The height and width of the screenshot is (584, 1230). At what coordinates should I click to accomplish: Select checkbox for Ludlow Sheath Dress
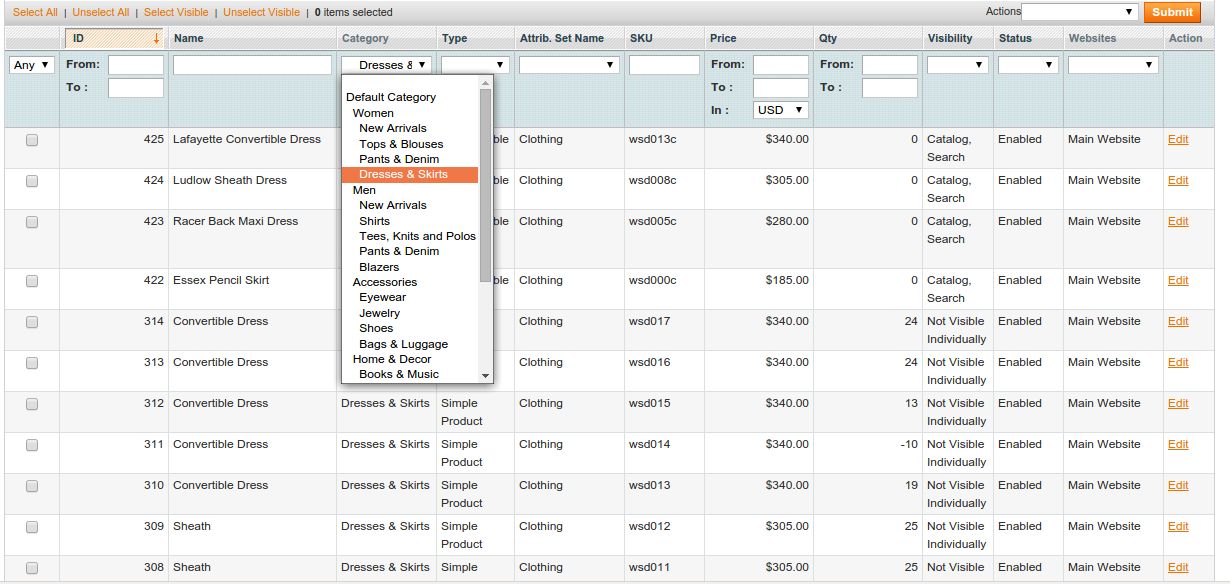pyautogui.click(x=32, y=182)
